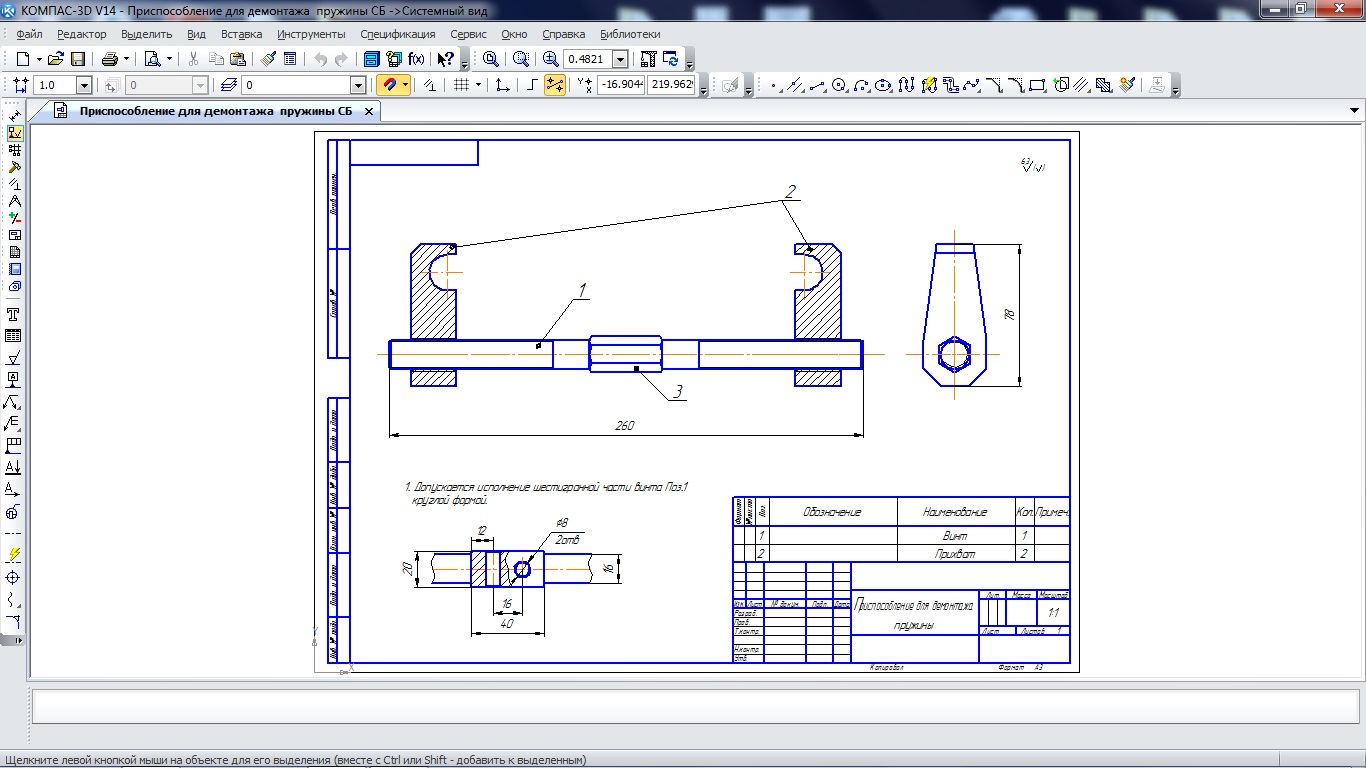Print the drawing with printer icon
This screenshot has width=1366, height=768.
(109, 59)
